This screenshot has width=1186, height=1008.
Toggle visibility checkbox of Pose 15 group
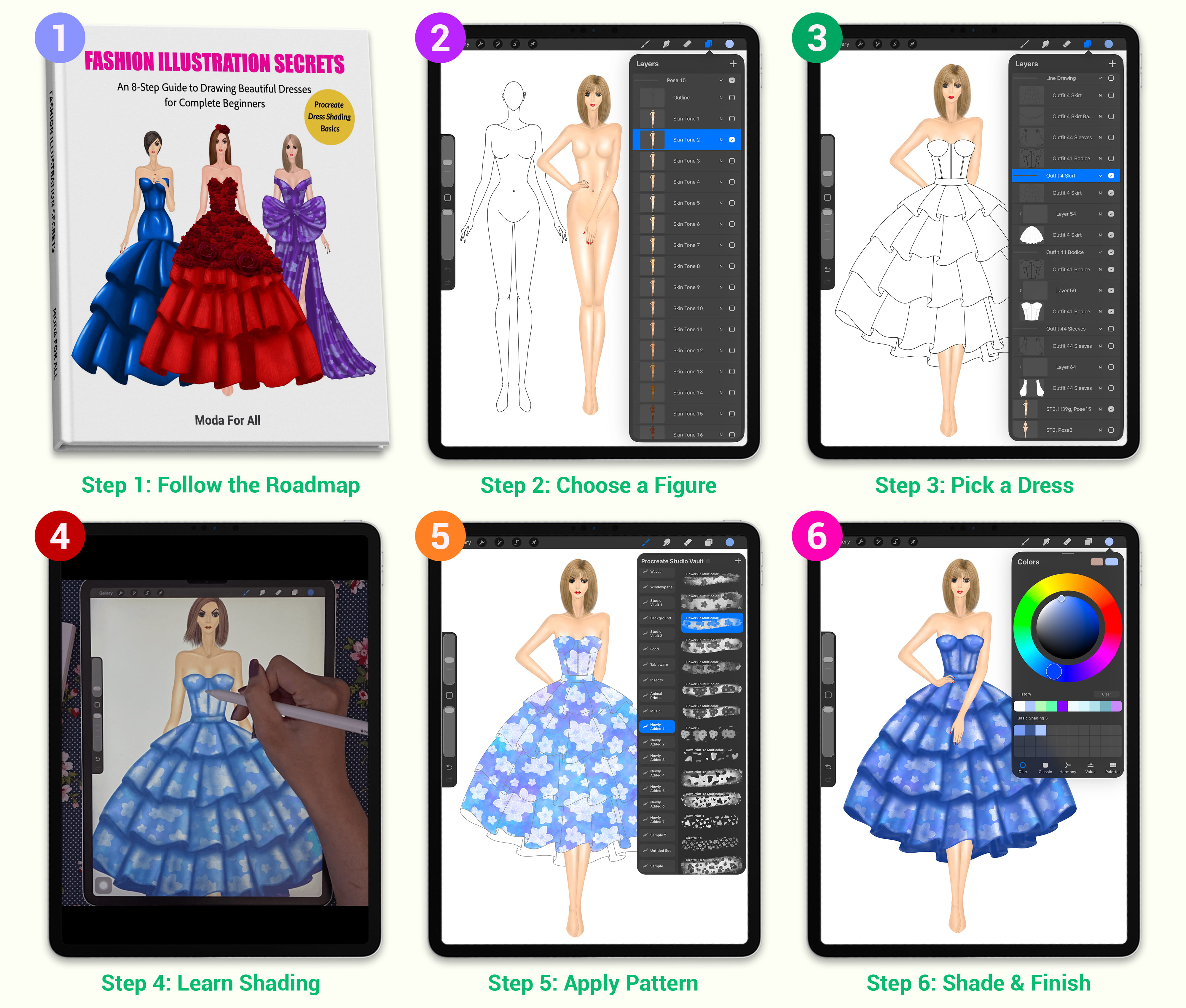[x=732, y=81]
